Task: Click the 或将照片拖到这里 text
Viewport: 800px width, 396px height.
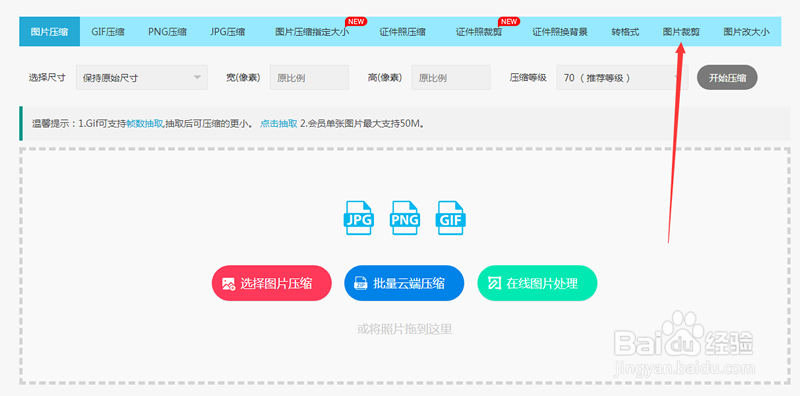Action: click(404, 329)
